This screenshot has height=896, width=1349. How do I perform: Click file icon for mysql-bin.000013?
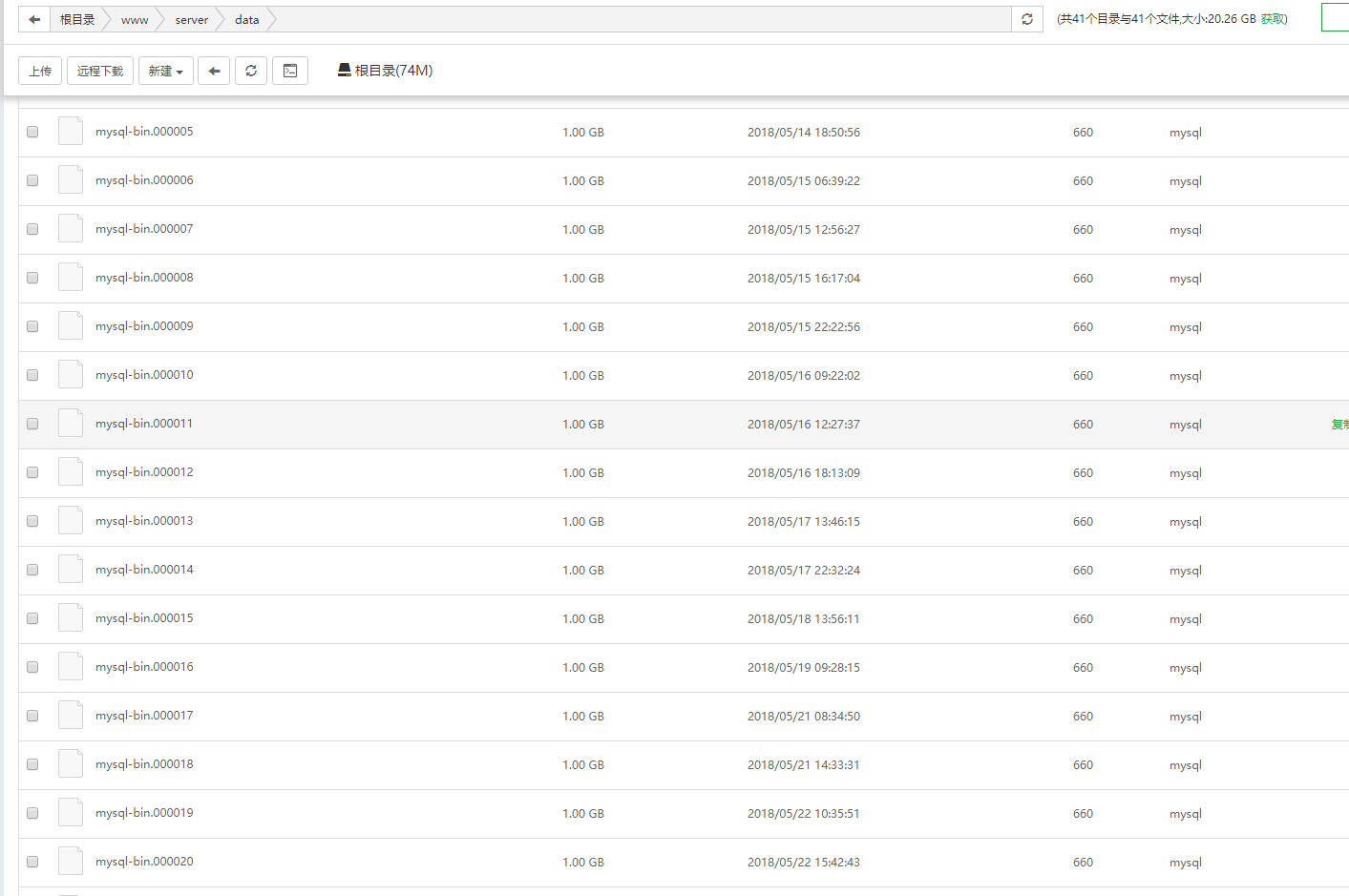(x=71, y=520)
